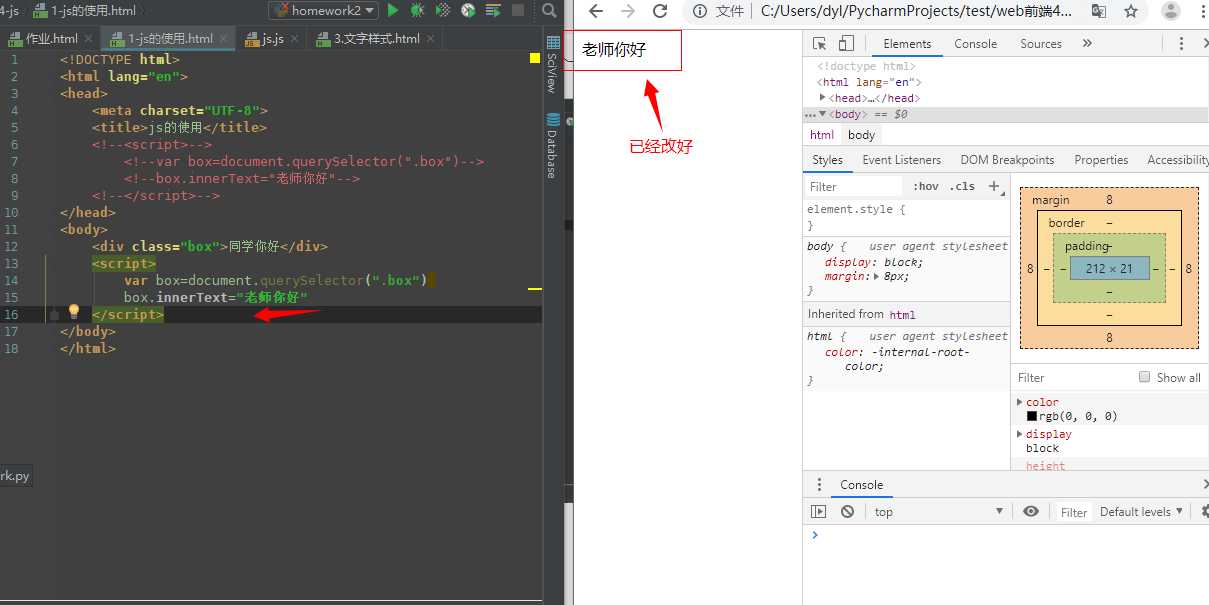Open the Default levels dropdown
The image size is (1209, 605).
tap(1141, 511)
